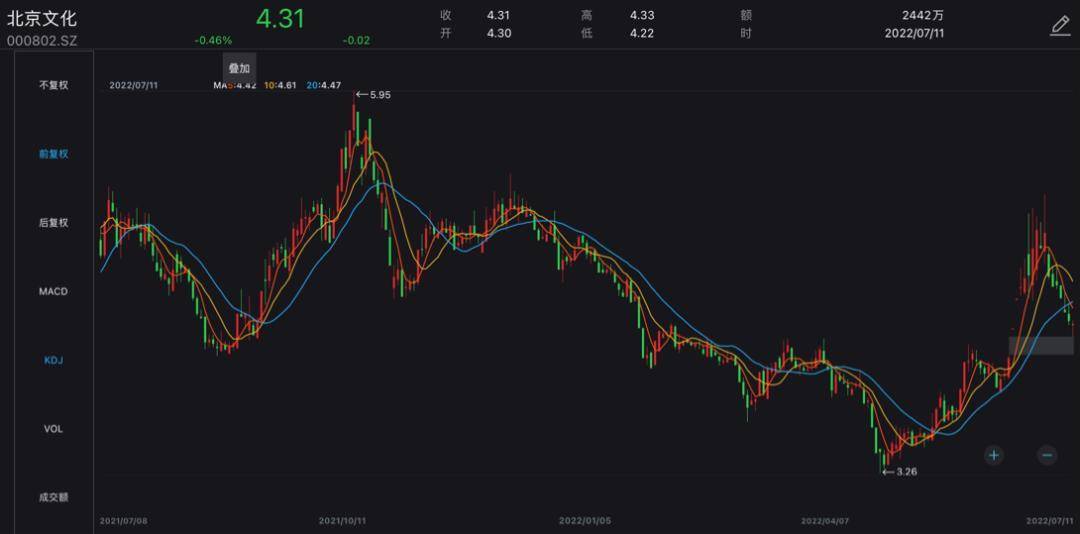Viewport: 1080px width, 534px height.
Task: Click the current price 4.31 in green
Action: click(x=280, y=19)
